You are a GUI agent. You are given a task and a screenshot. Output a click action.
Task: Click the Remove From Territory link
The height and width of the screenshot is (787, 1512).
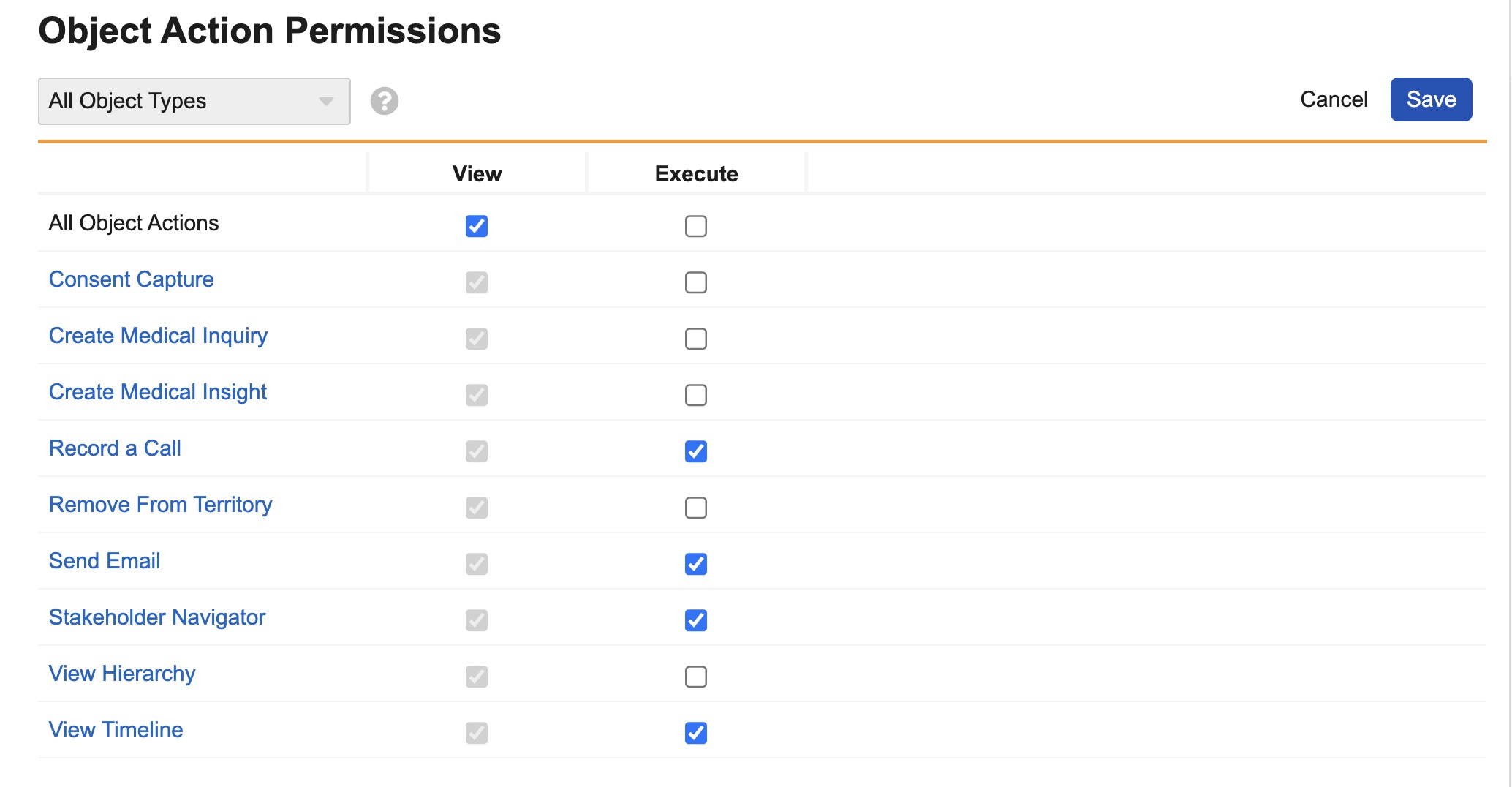coord(160,505)
